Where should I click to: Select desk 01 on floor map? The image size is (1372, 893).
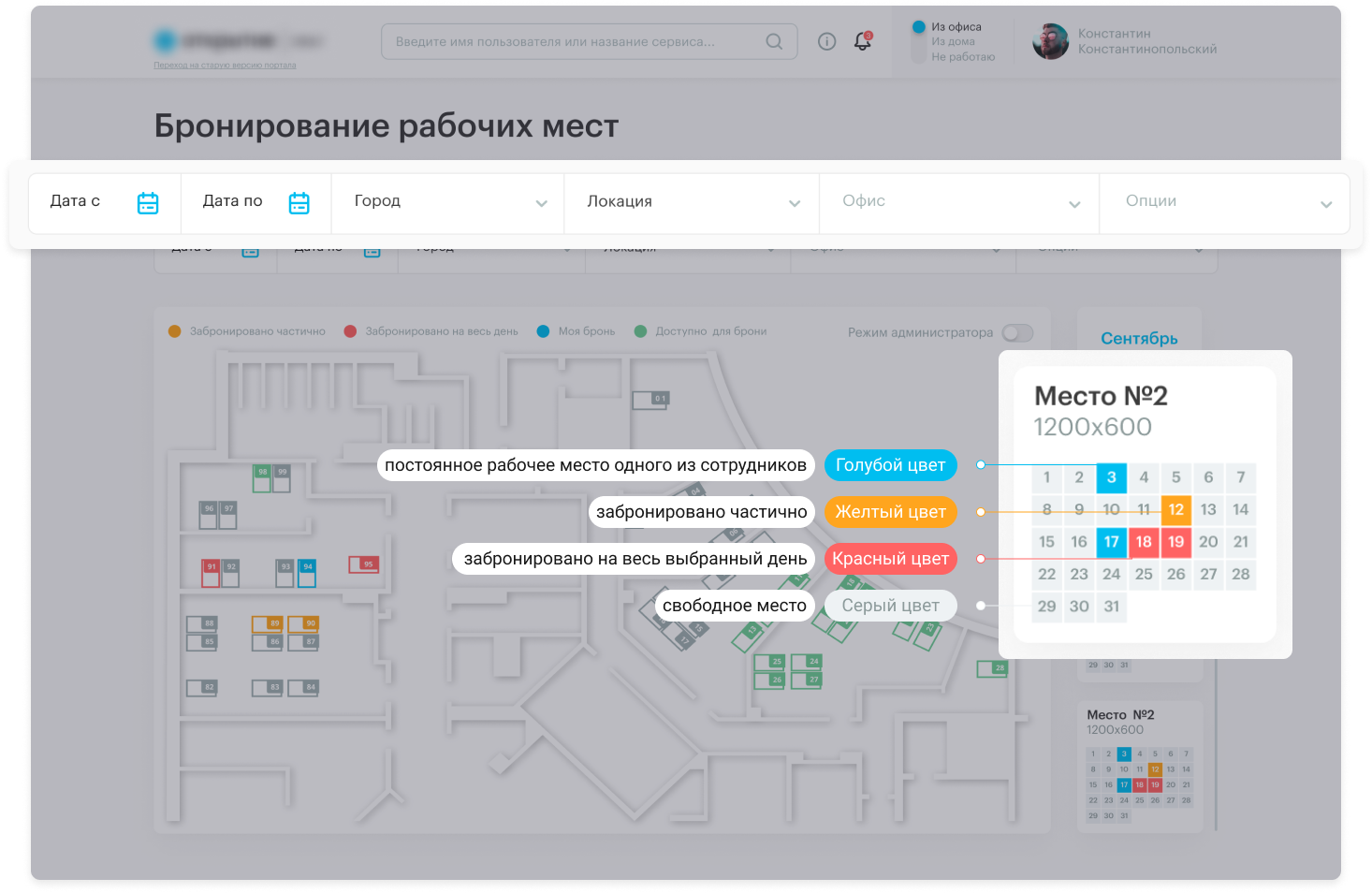[x=650, y=400]
